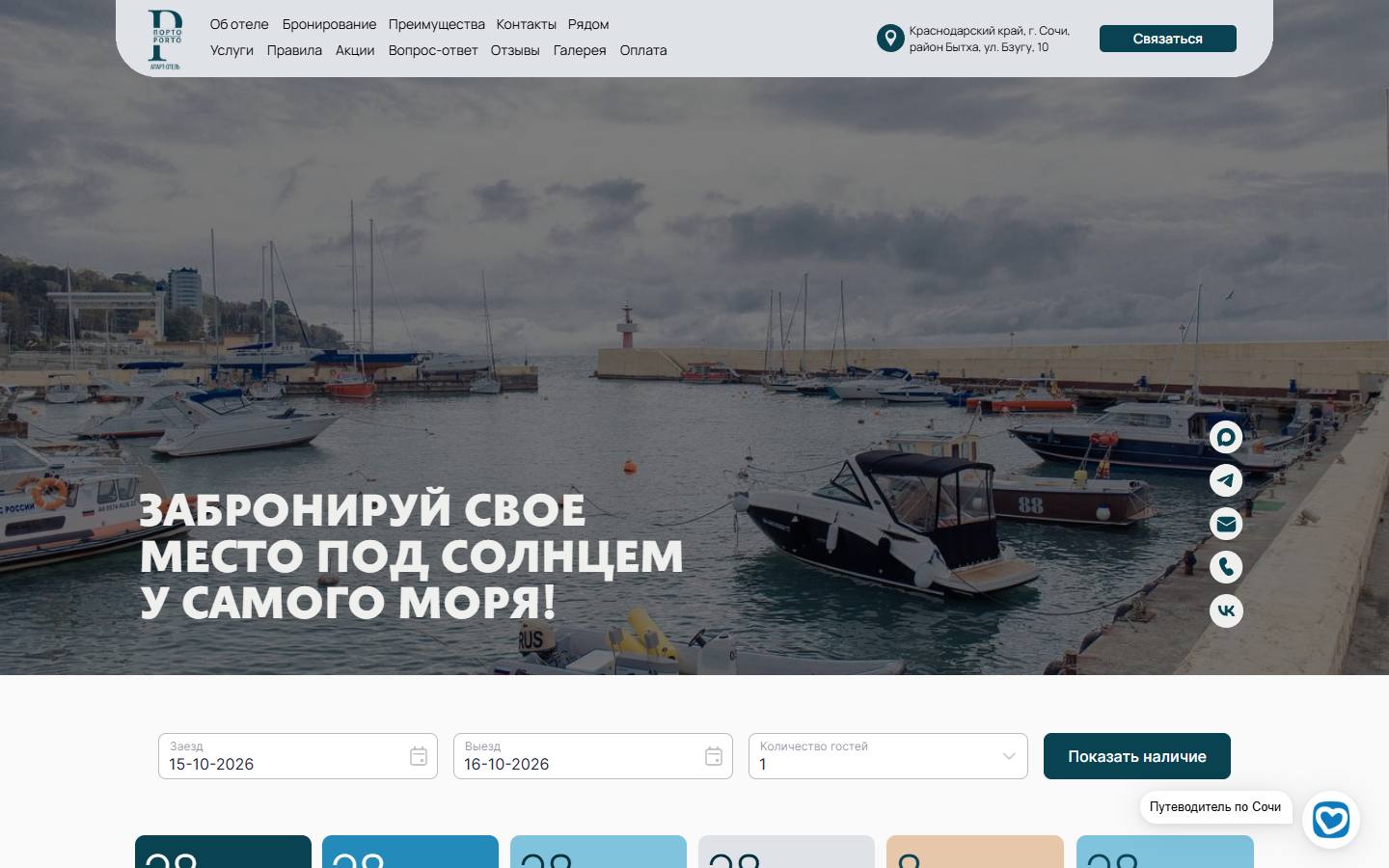This screenshot has height=868, width=1389.
Task: Open the Контакты menu item
Action: tap(526, 24)
